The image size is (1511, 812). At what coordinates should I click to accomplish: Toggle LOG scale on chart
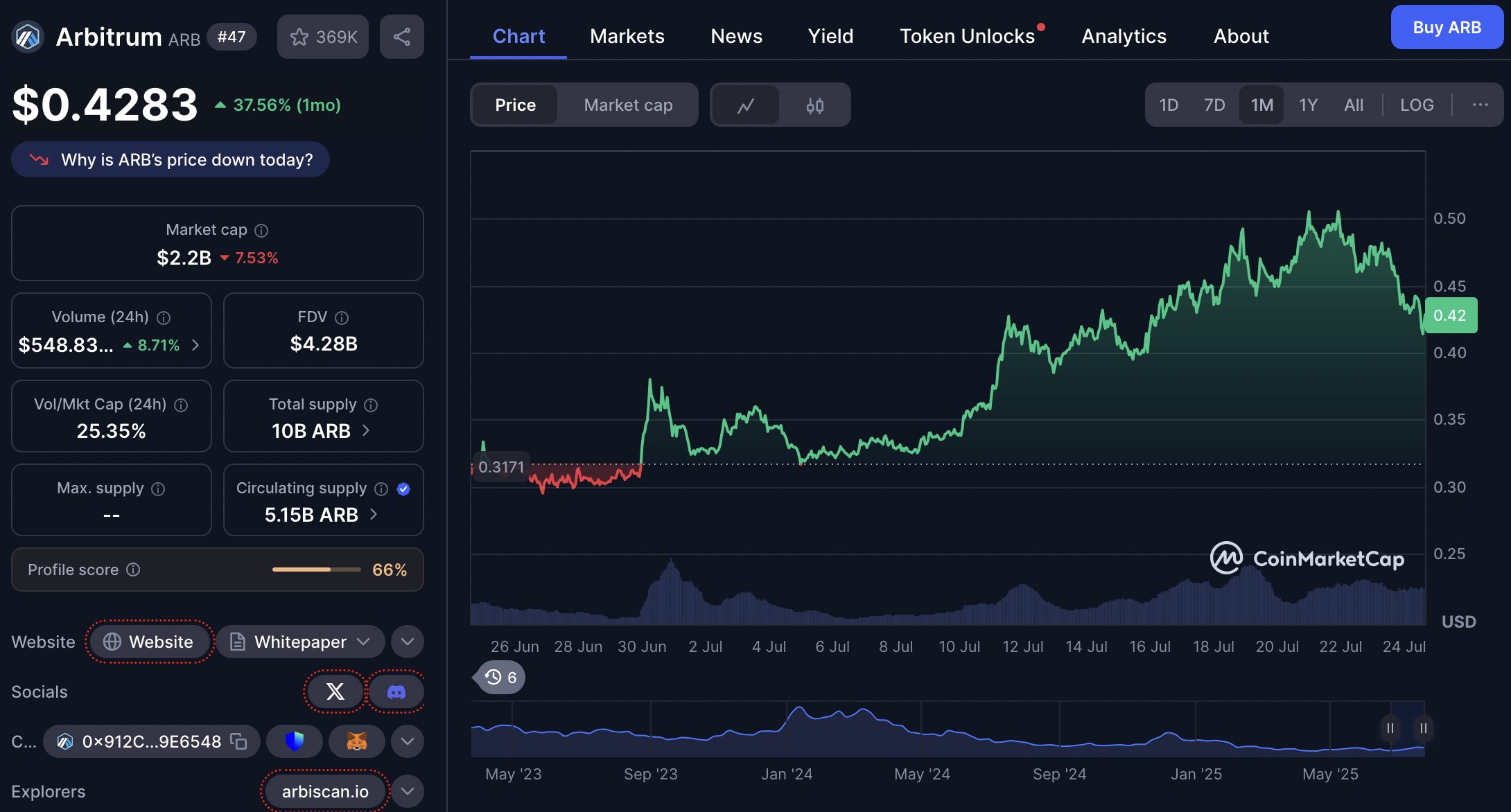point(1417,105)
